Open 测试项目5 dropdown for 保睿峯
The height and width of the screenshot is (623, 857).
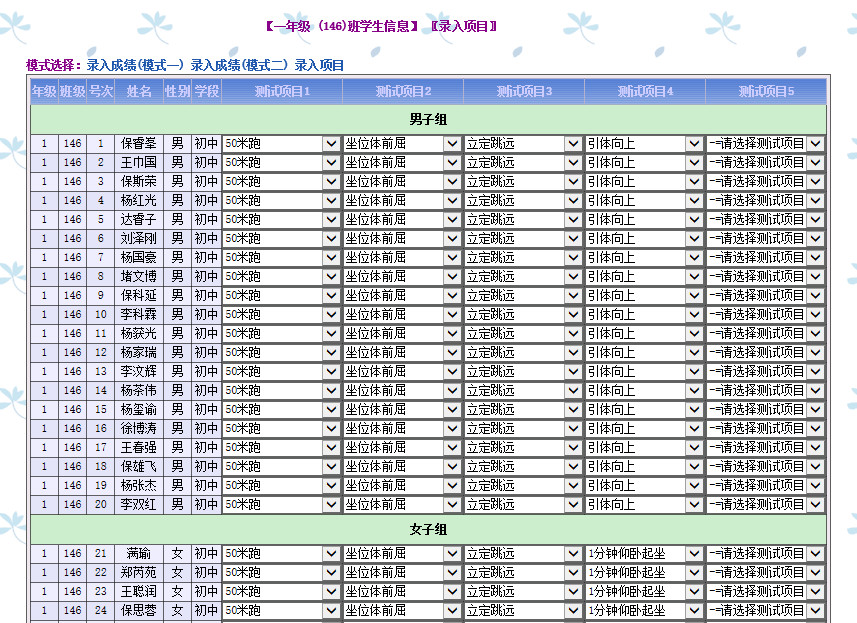click(x=766, y=144)
